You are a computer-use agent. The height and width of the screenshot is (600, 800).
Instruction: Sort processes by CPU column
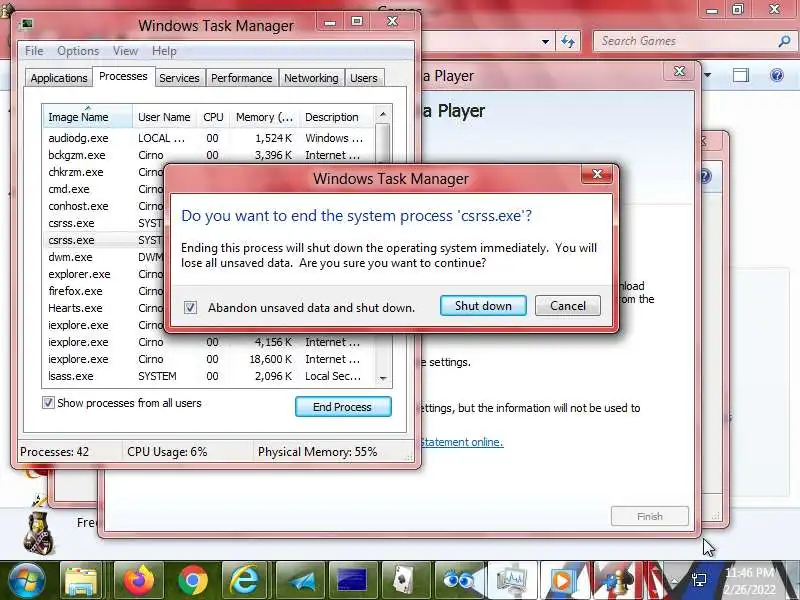pyautogui.click(x=213, y=117)
